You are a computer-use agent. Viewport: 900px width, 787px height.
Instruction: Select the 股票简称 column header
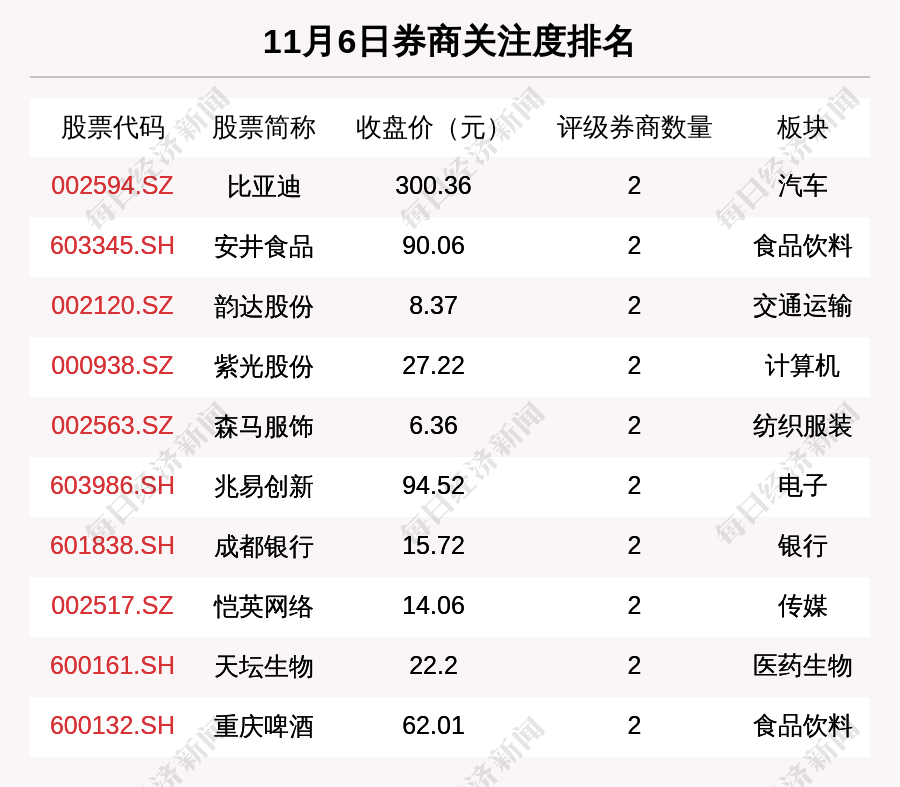point(264,127)
